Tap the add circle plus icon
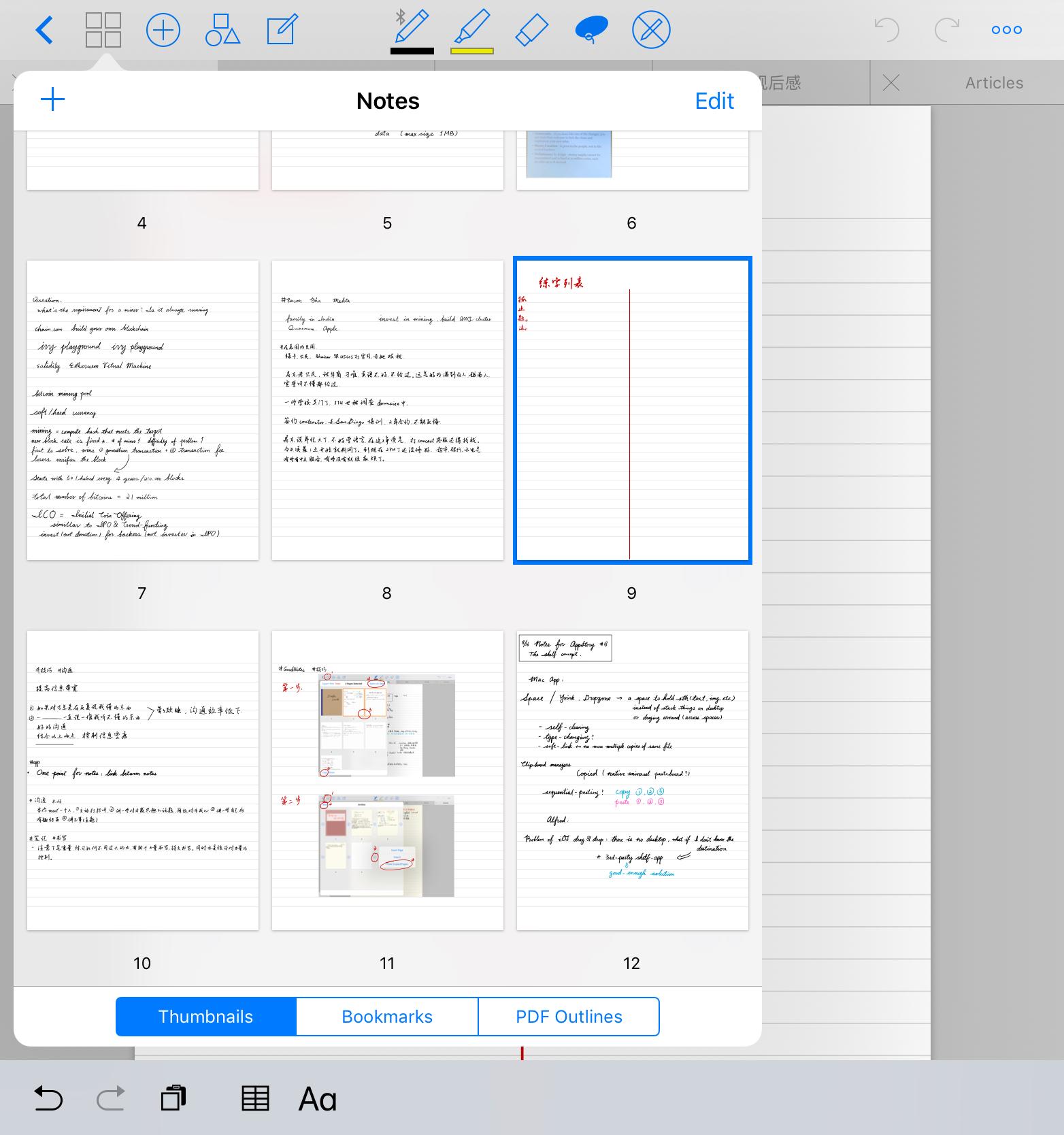1064x1135 pixels. click(x=163, y=31)
